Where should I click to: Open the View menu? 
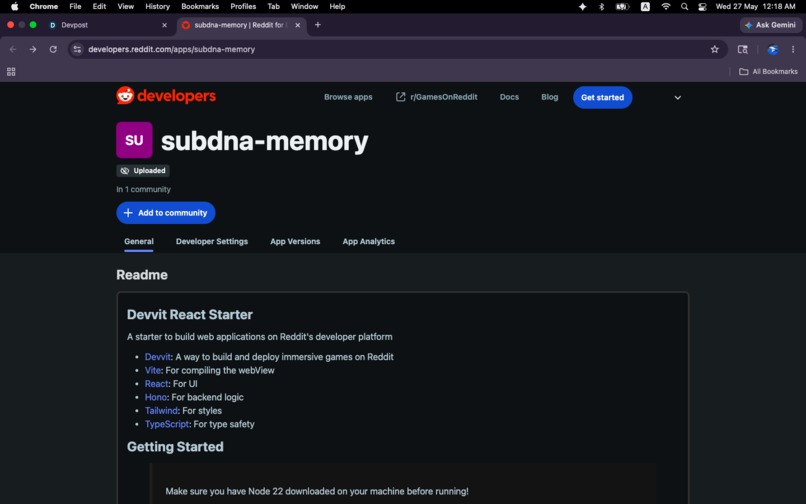[125, 7]
